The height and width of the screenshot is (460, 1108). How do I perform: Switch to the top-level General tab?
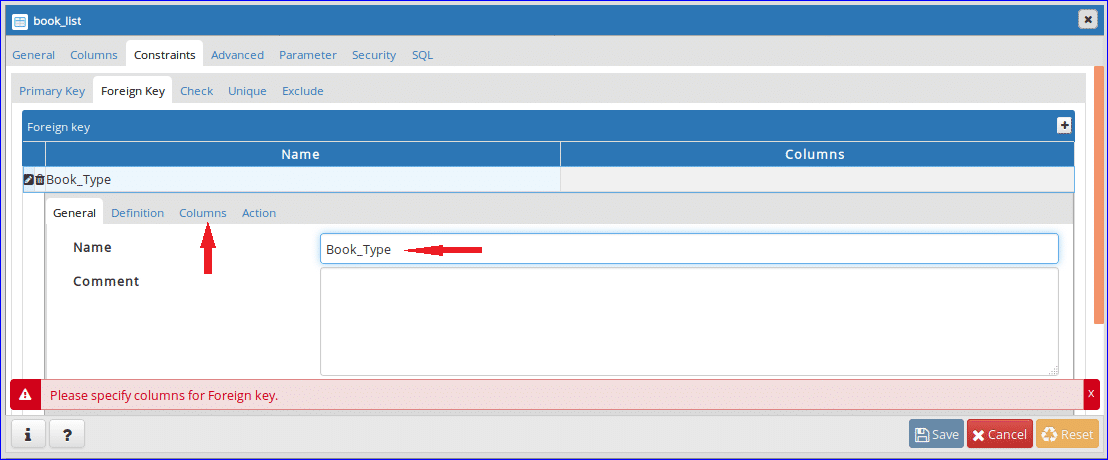(33, 54)
